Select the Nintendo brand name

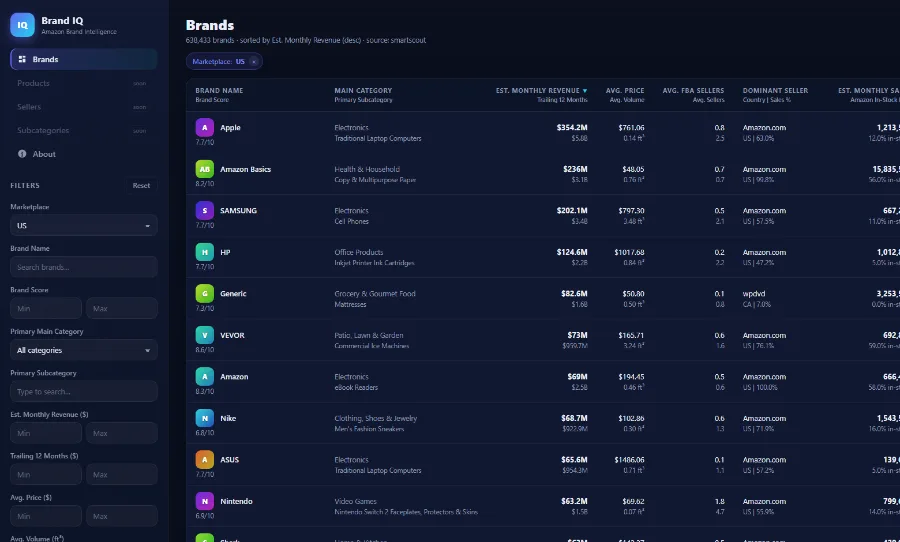coord(236,501)
